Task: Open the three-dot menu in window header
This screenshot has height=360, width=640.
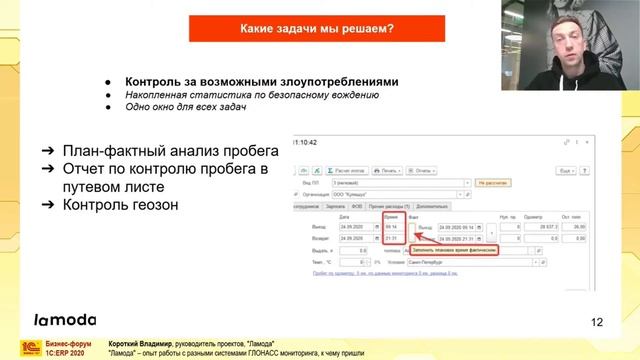Action: click(x=577, y=142)
